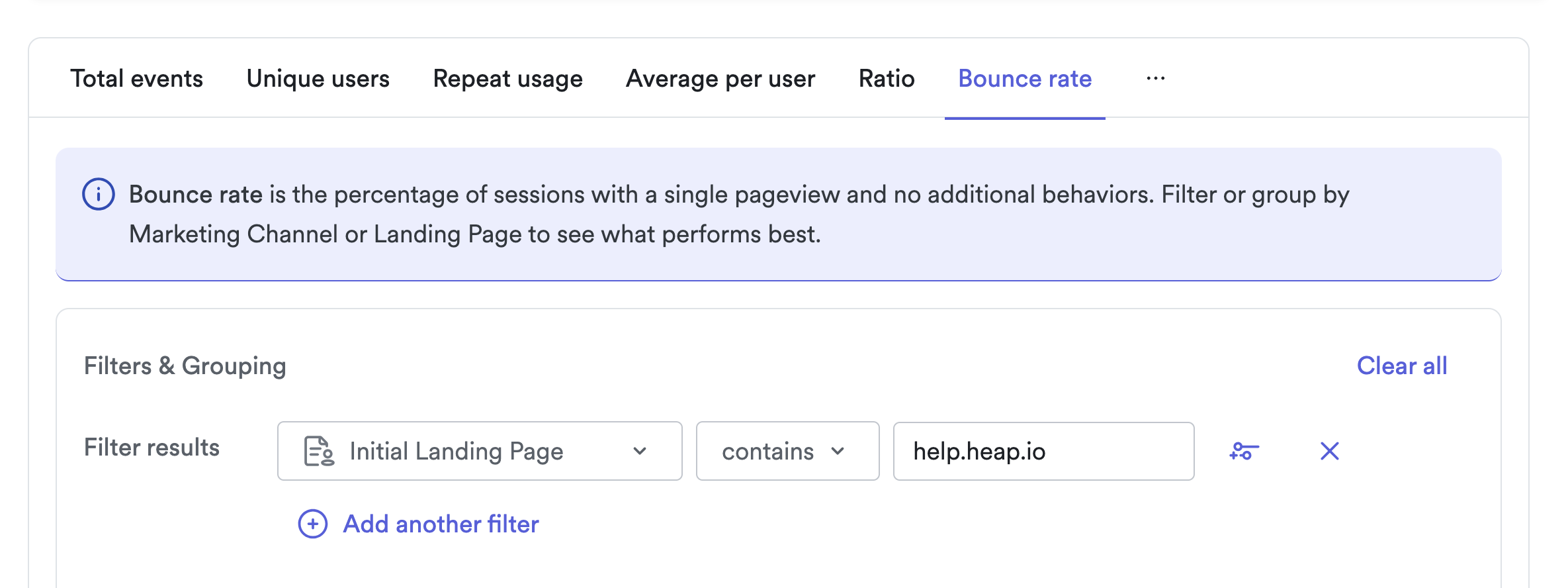Viewport: 1568px width, 588px height.
Task: Click the chevron arrow beside contains
Action: pos(838,451)
